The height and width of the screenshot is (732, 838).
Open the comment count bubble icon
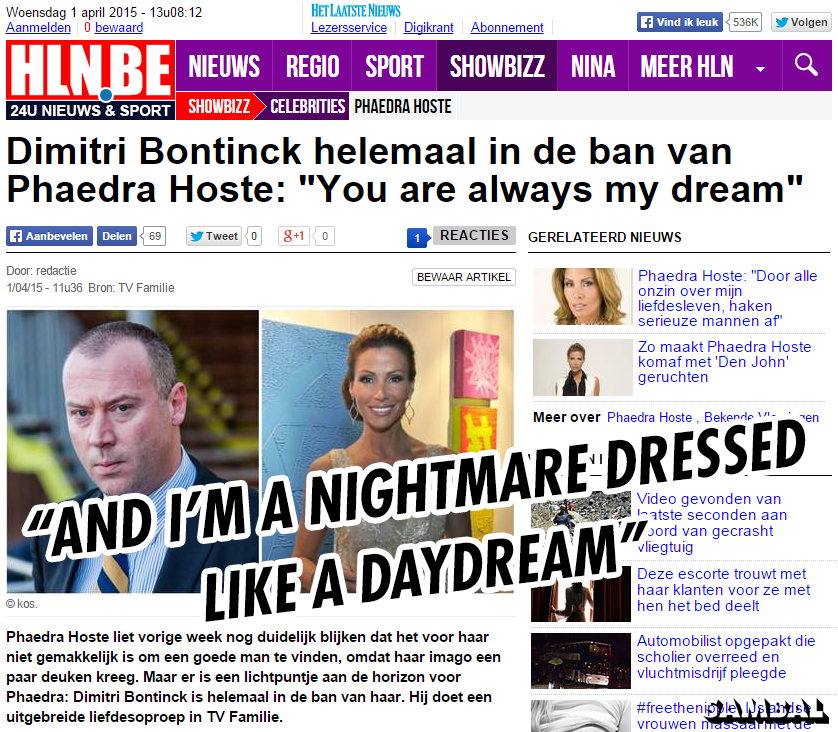pyautogui.click(x=418, y=238)
